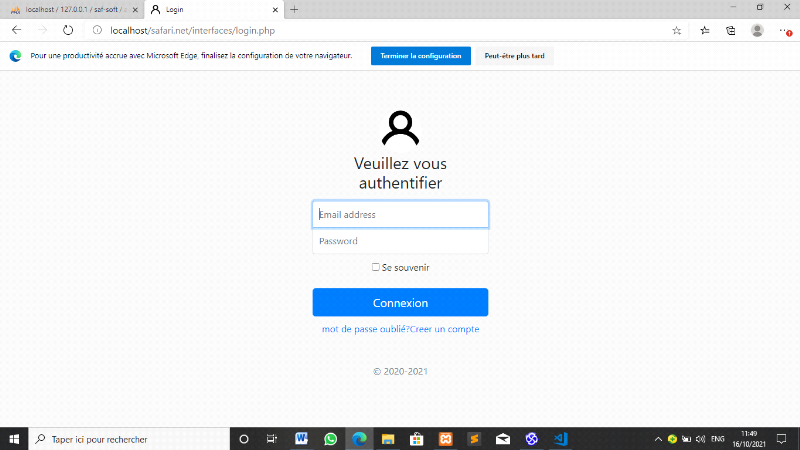Click the taskbar search box

[x=129, y=439]
